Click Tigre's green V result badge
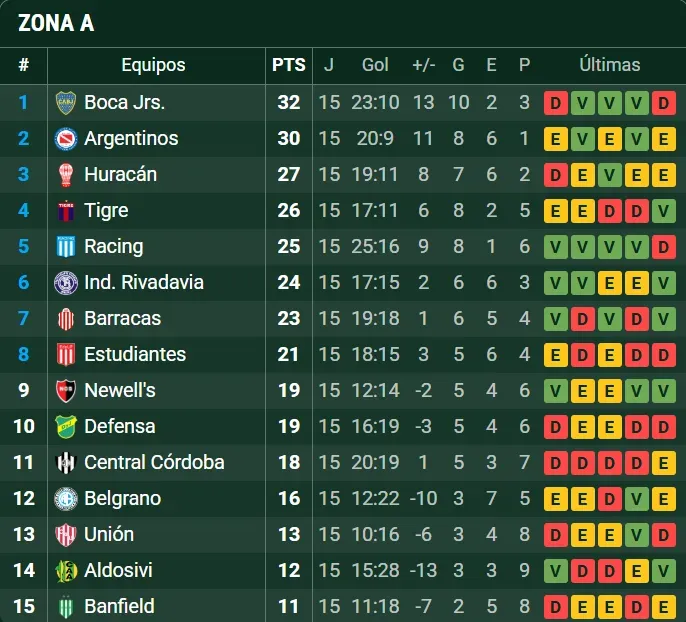 [663, 210]
